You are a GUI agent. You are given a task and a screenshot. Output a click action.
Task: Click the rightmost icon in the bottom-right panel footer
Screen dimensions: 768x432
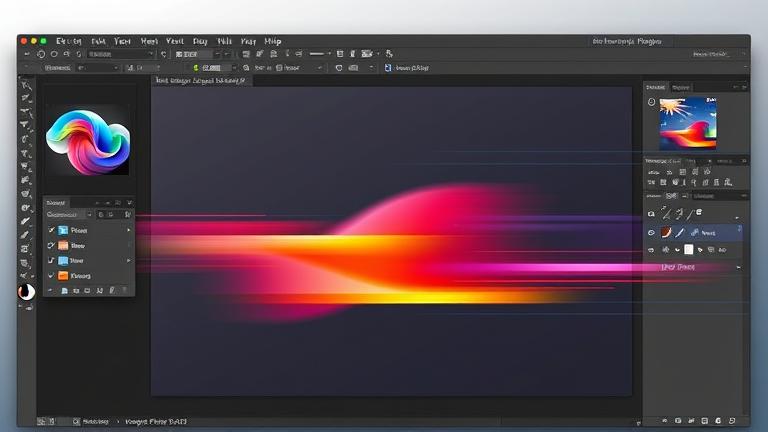point(732,421)
